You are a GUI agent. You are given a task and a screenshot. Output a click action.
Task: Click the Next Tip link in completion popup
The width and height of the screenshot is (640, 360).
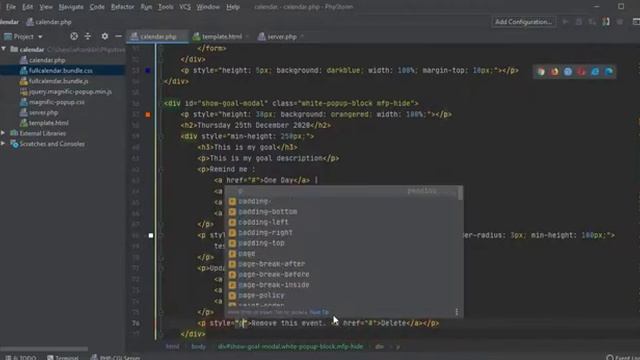(319, 312)
